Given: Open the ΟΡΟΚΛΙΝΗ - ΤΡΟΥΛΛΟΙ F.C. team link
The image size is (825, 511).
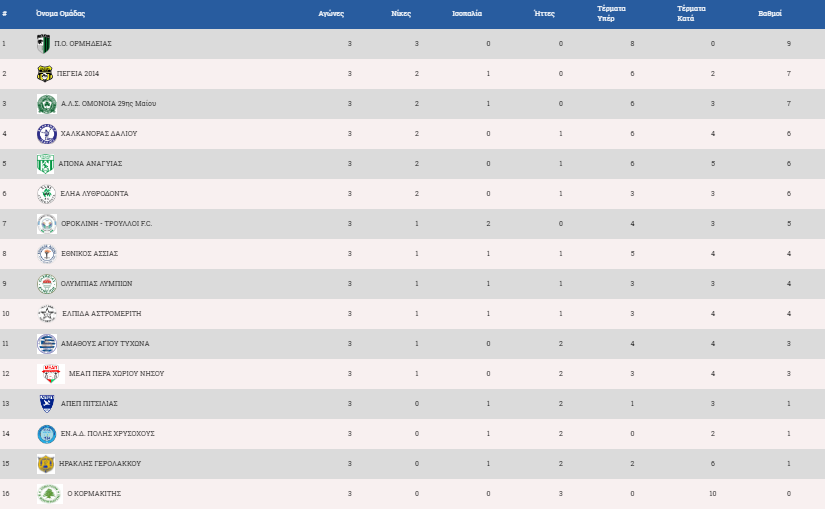Looking at the screenshot, I should pyautogui.click(x=106, y=224).
